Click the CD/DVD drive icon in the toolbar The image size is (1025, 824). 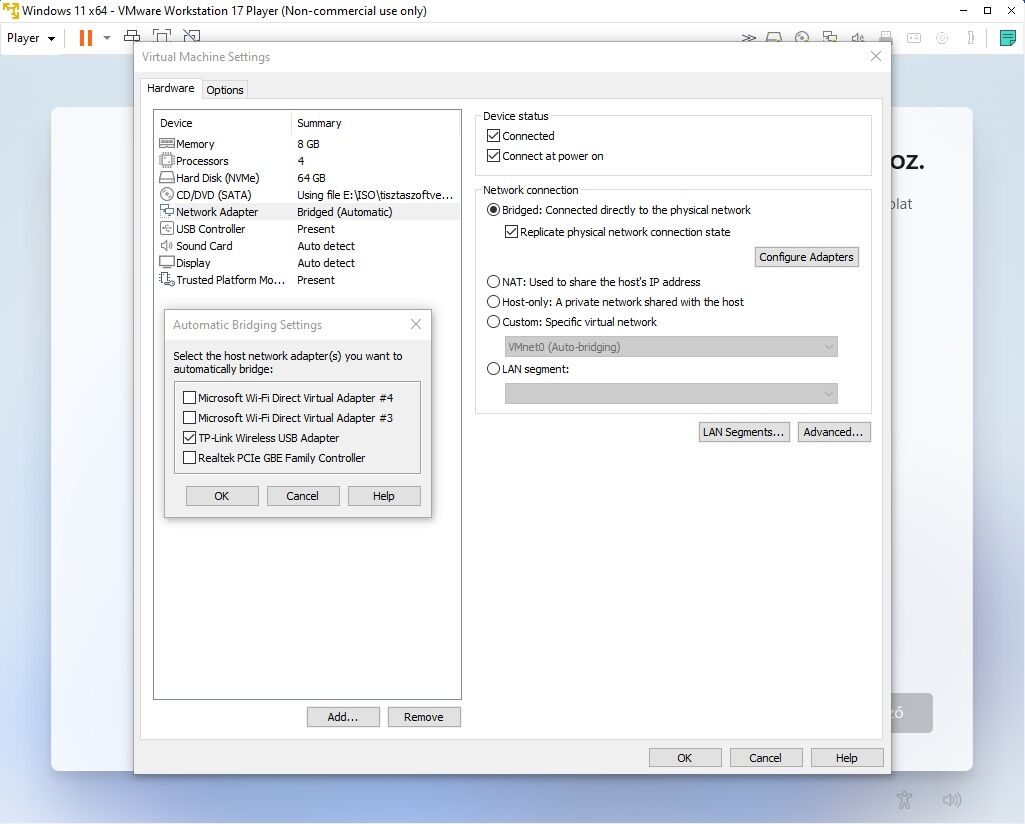click(x=802, y=38)
